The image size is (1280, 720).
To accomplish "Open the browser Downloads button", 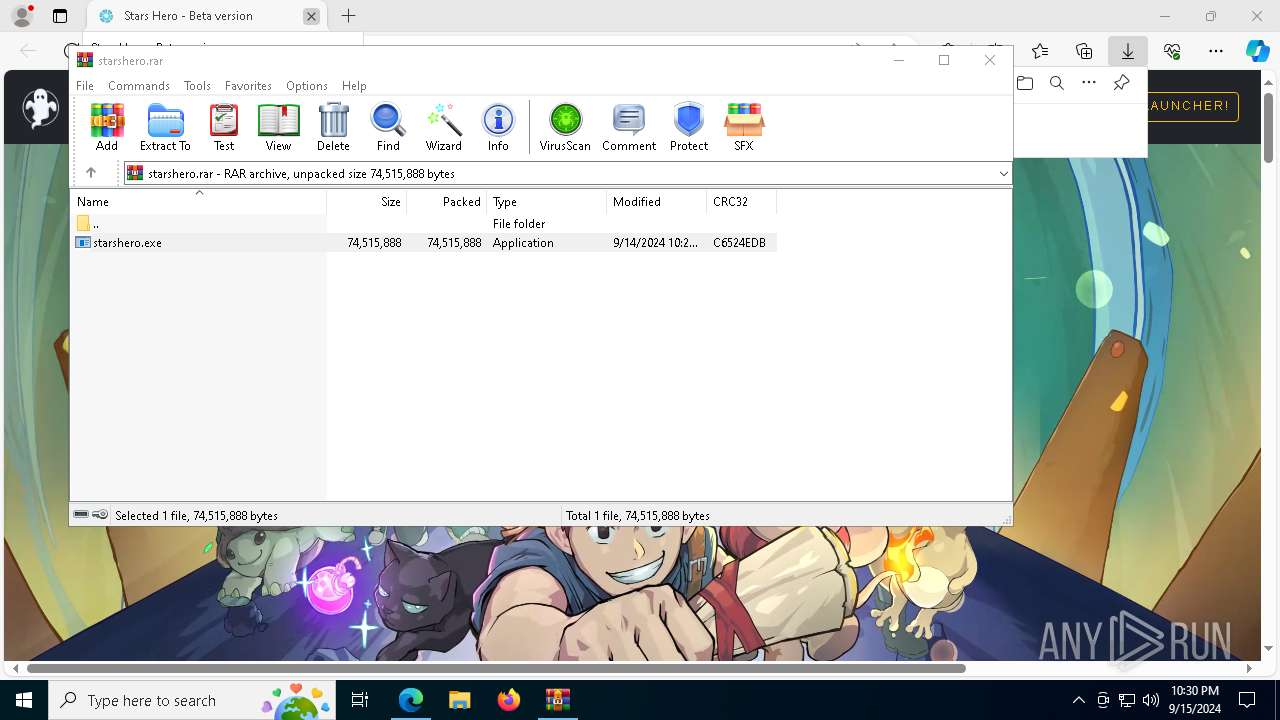I will click(x=1127, y=51).
